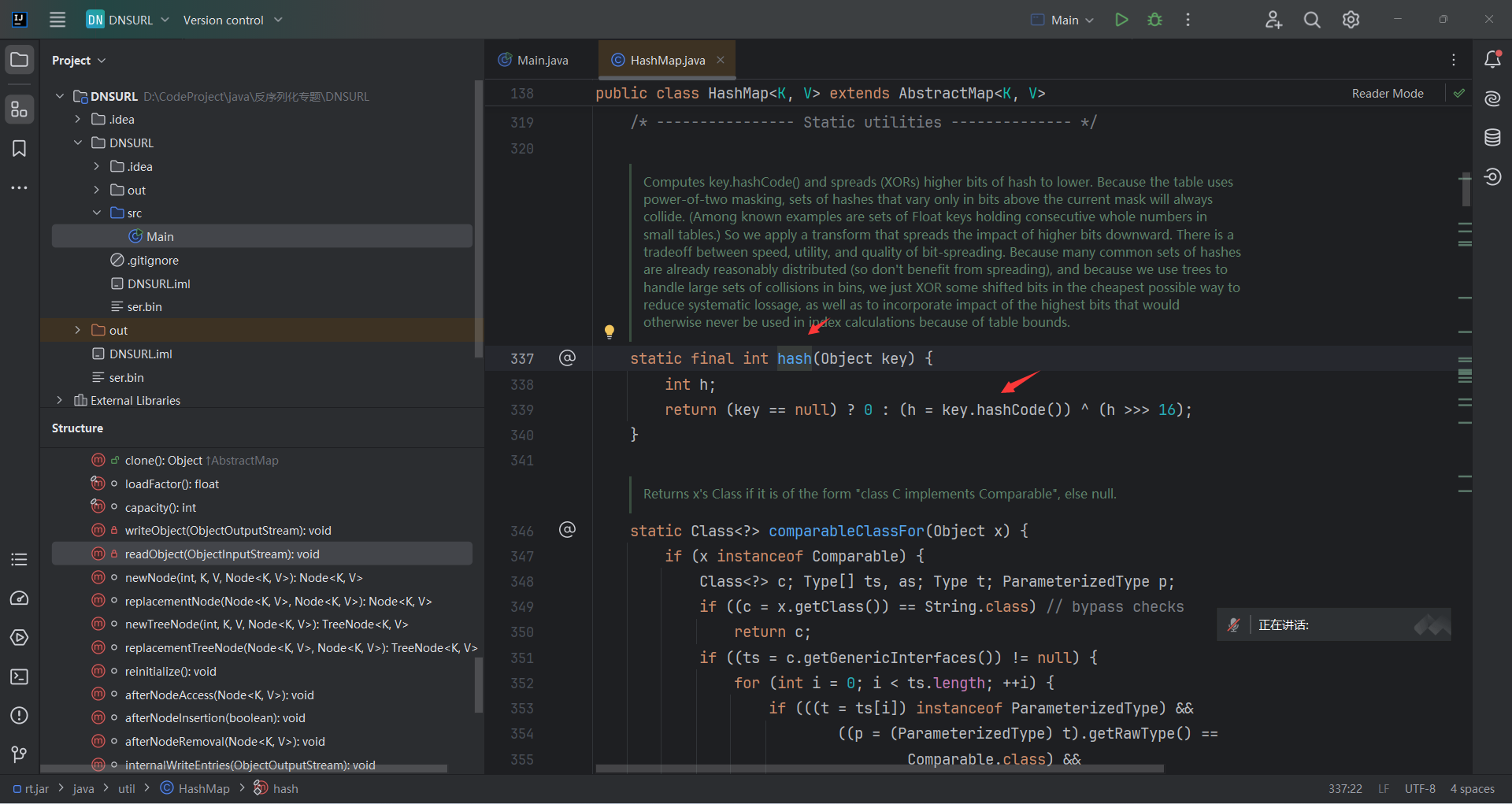Toggle the microphone mute in speaking overlay
This screenshot has width=1512, height=804.
click(1233, 625)
